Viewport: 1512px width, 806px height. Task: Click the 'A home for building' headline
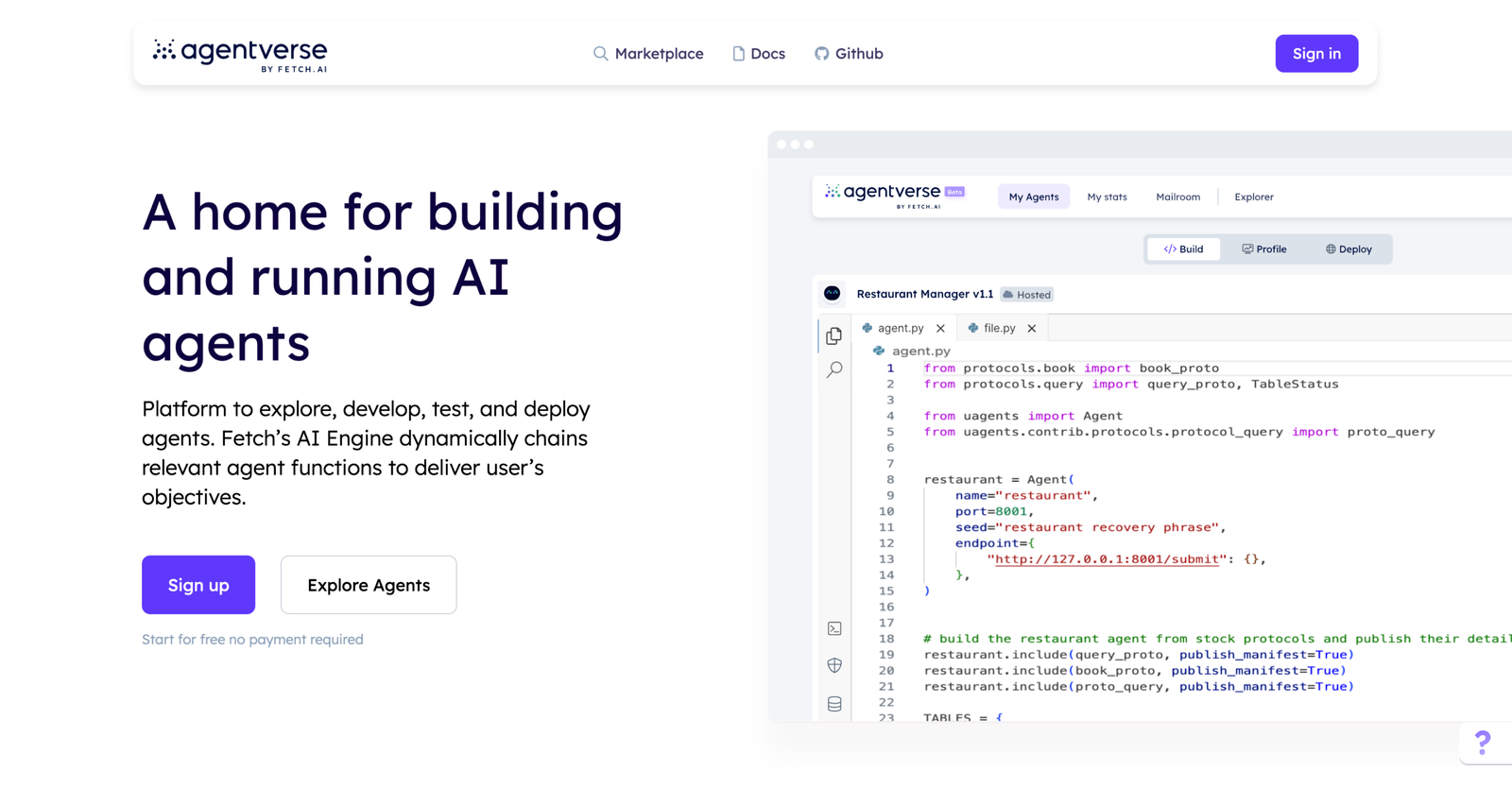tap(383, 212)
